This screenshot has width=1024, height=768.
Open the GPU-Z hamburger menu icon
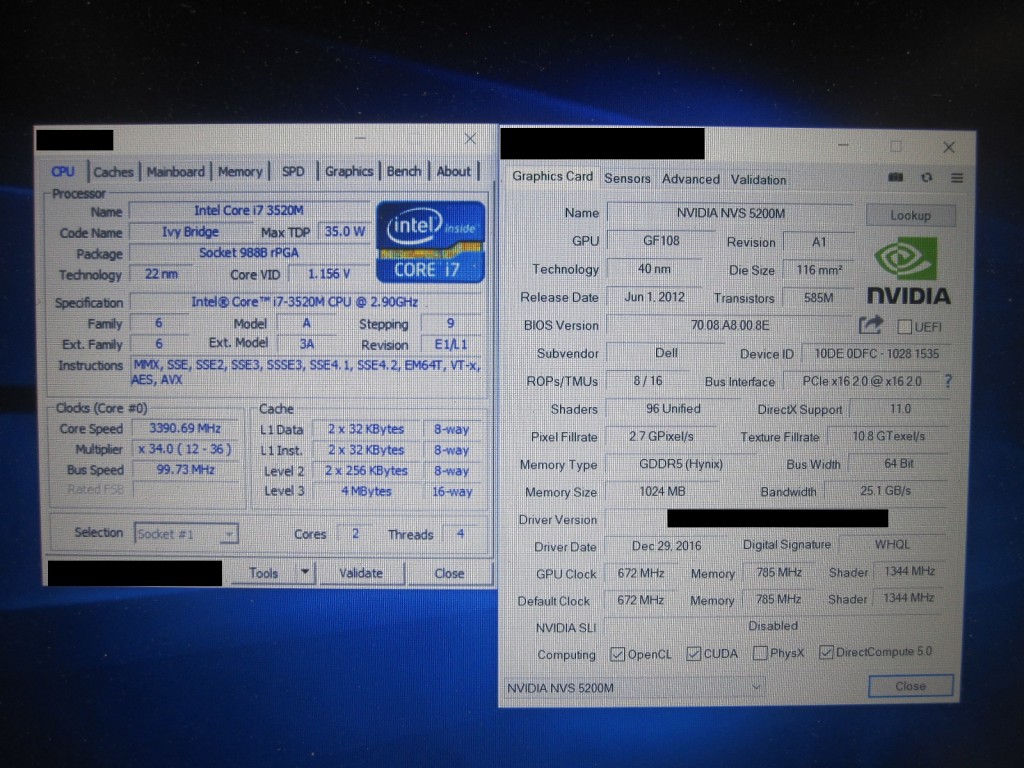pos(957,178)
